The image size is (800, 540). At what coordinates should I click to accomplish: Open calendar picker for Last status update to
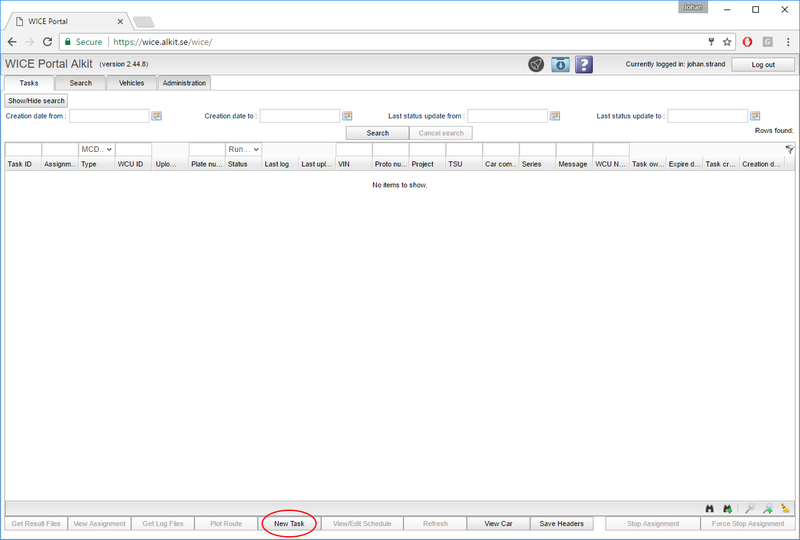tap(755, 116)
